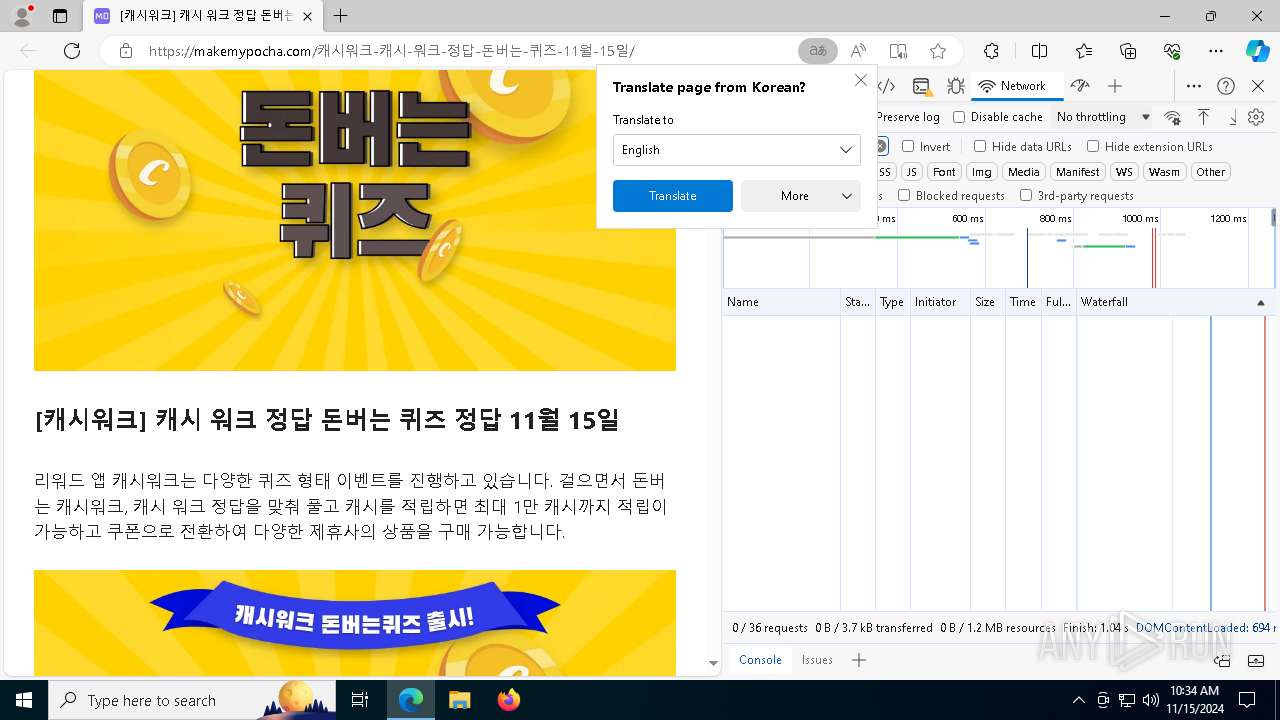Open the Sources debugger bug icon

coord(956,86)
